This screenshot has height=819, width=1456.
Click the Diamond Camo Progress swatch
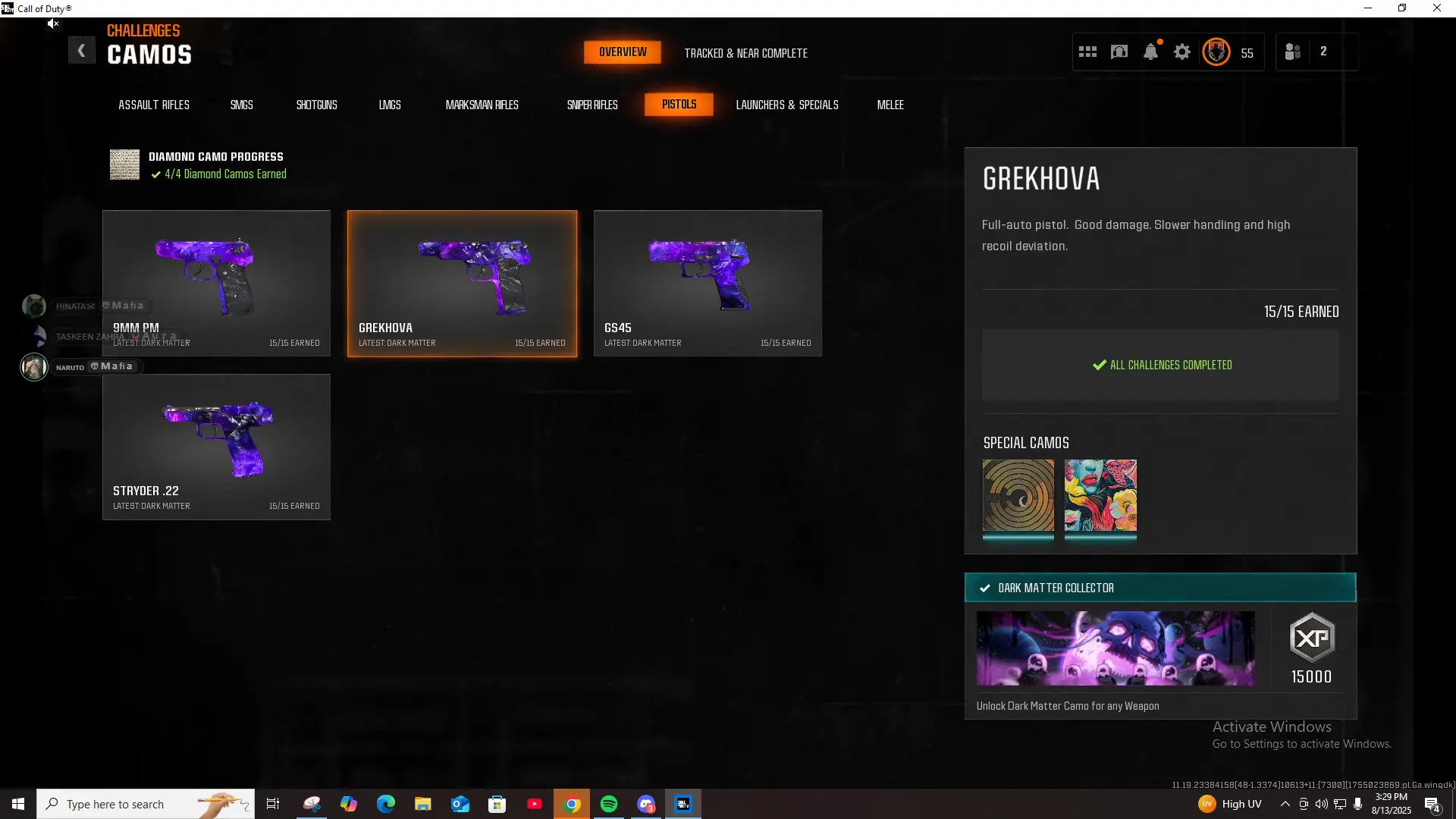coord(124,164)
